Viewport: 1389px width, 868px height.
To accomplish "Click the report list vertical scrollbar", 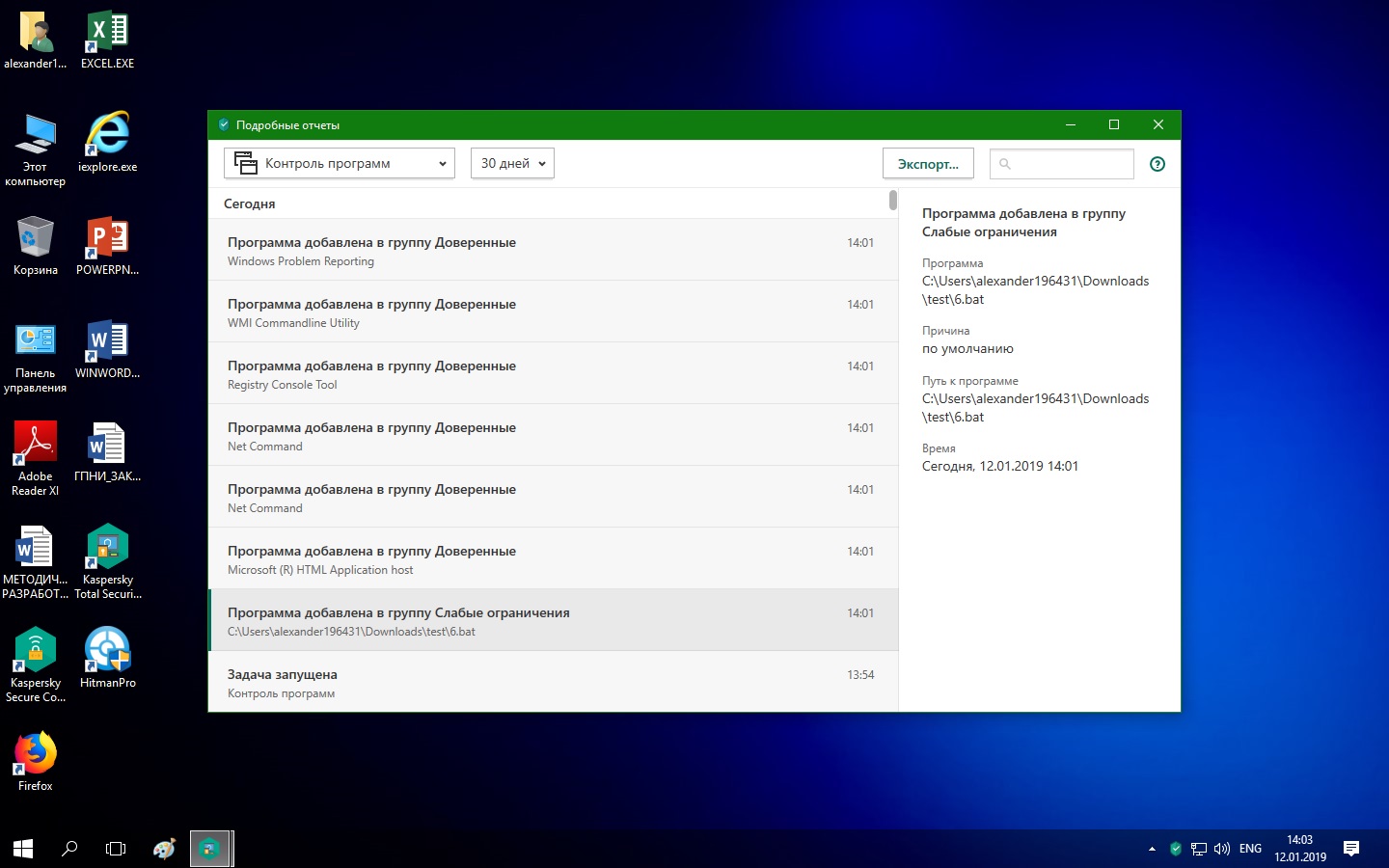I will 893,201.
